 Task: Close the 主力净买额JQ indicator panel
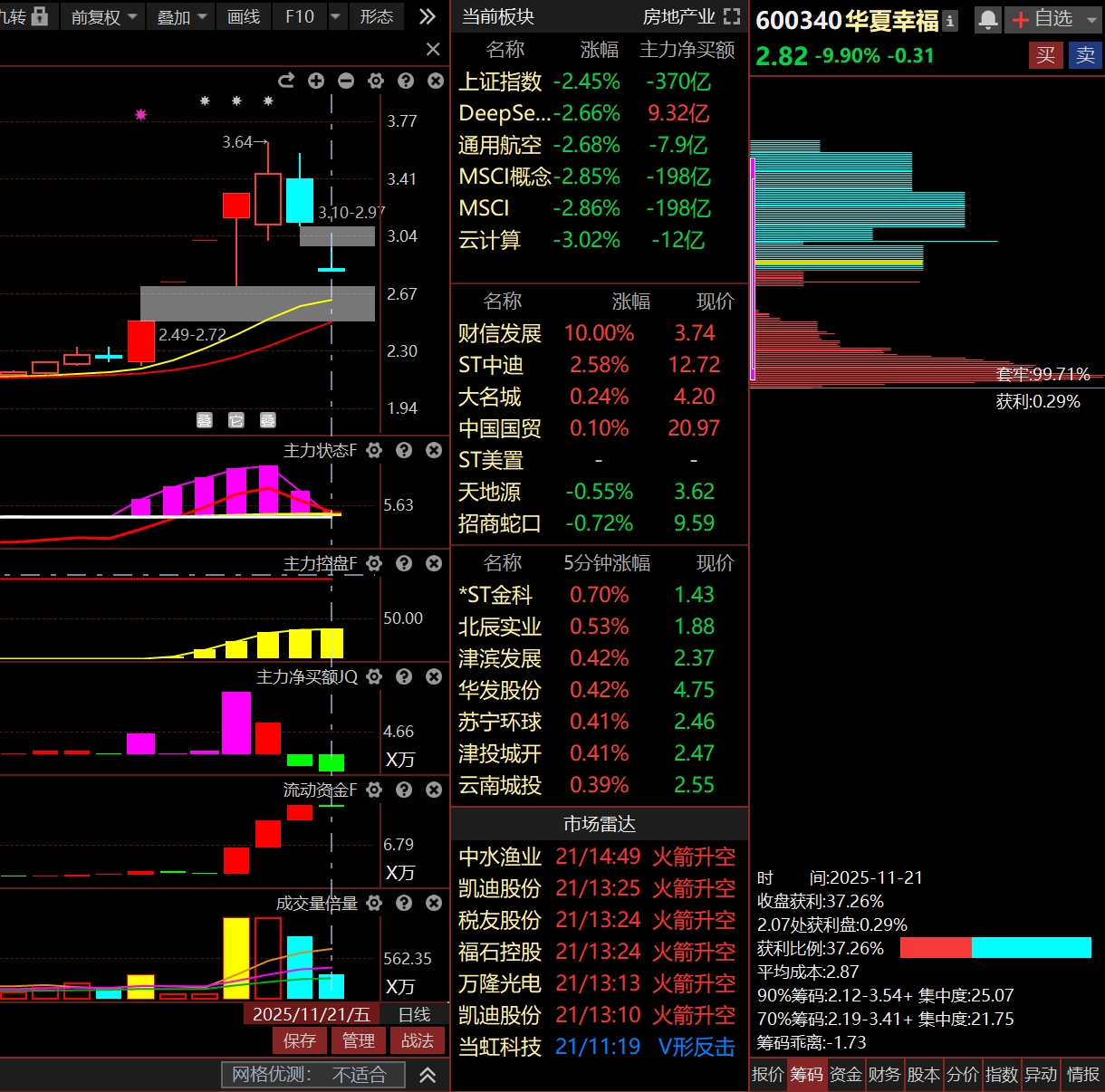434,676
